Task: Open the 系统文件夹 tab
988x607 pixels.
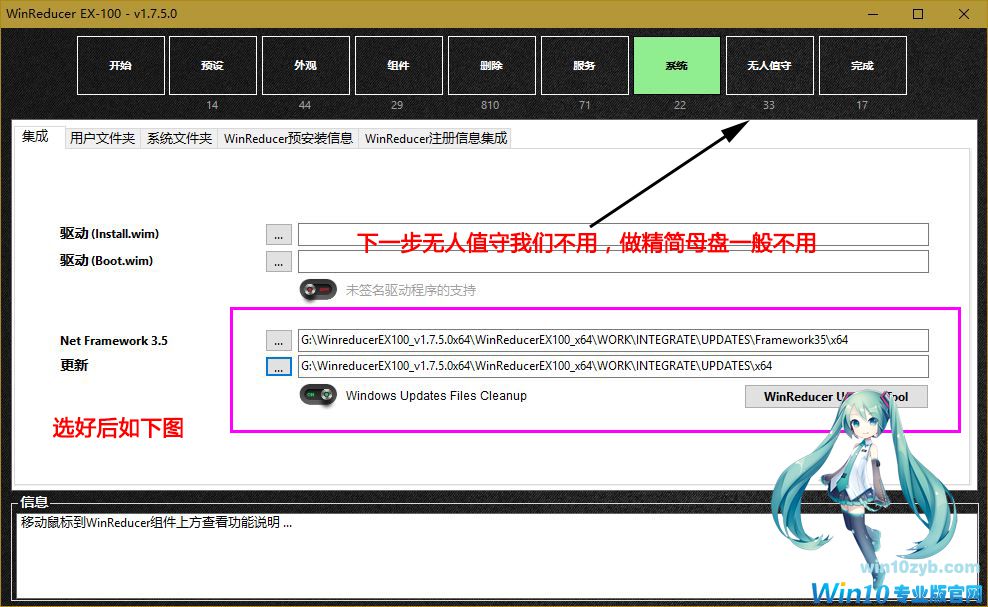Action: click(x=180, y=138)
